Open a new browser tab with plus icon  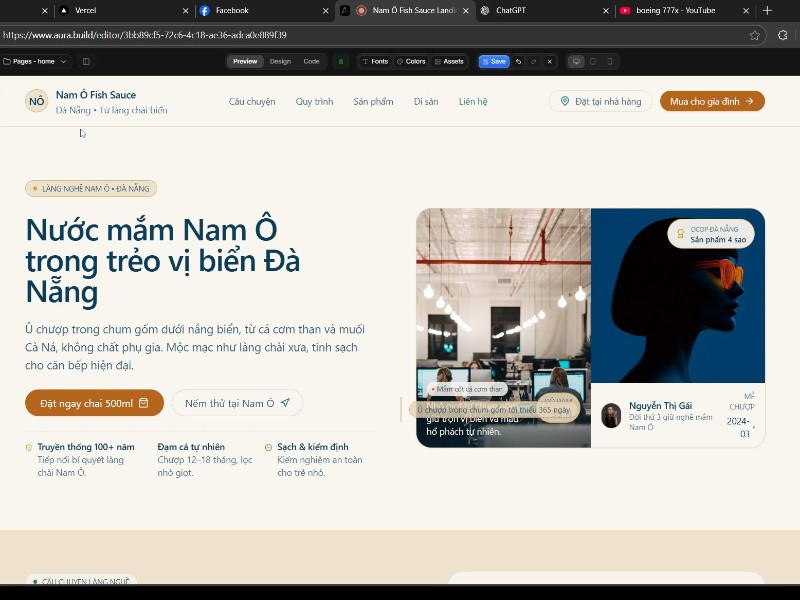coord(768,10)
